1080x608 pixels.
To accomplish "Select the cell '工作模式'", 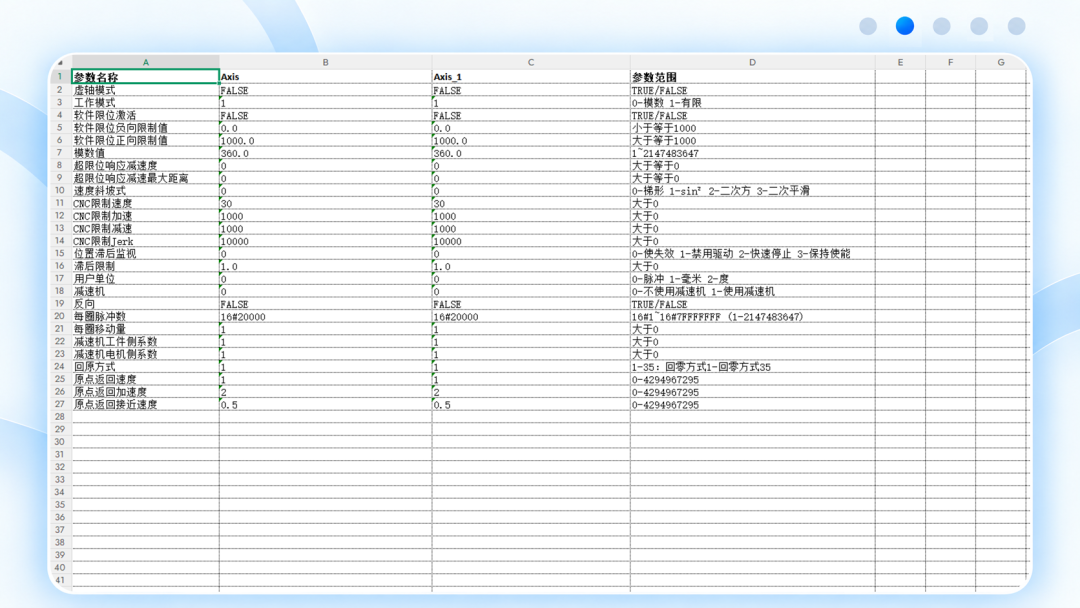I will 145,103.
